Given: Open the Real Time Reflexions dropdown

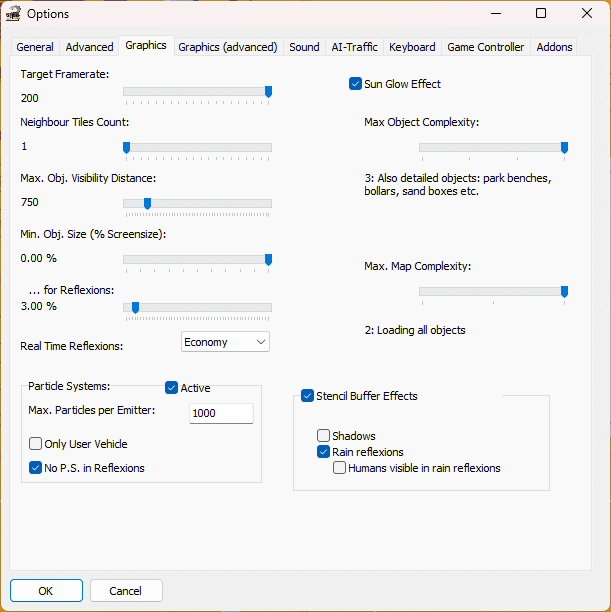Looking at the screenshot, I should coord(225,342).
